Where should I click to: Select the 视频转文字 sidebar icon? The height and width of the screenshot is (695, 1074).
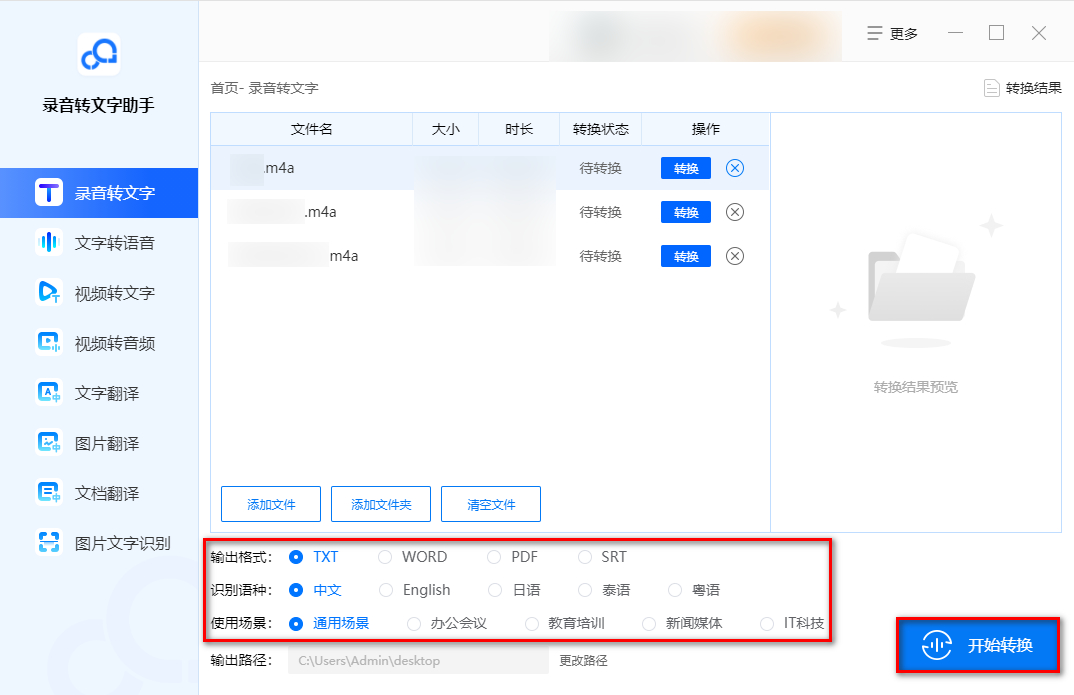(x=49, y=293)
